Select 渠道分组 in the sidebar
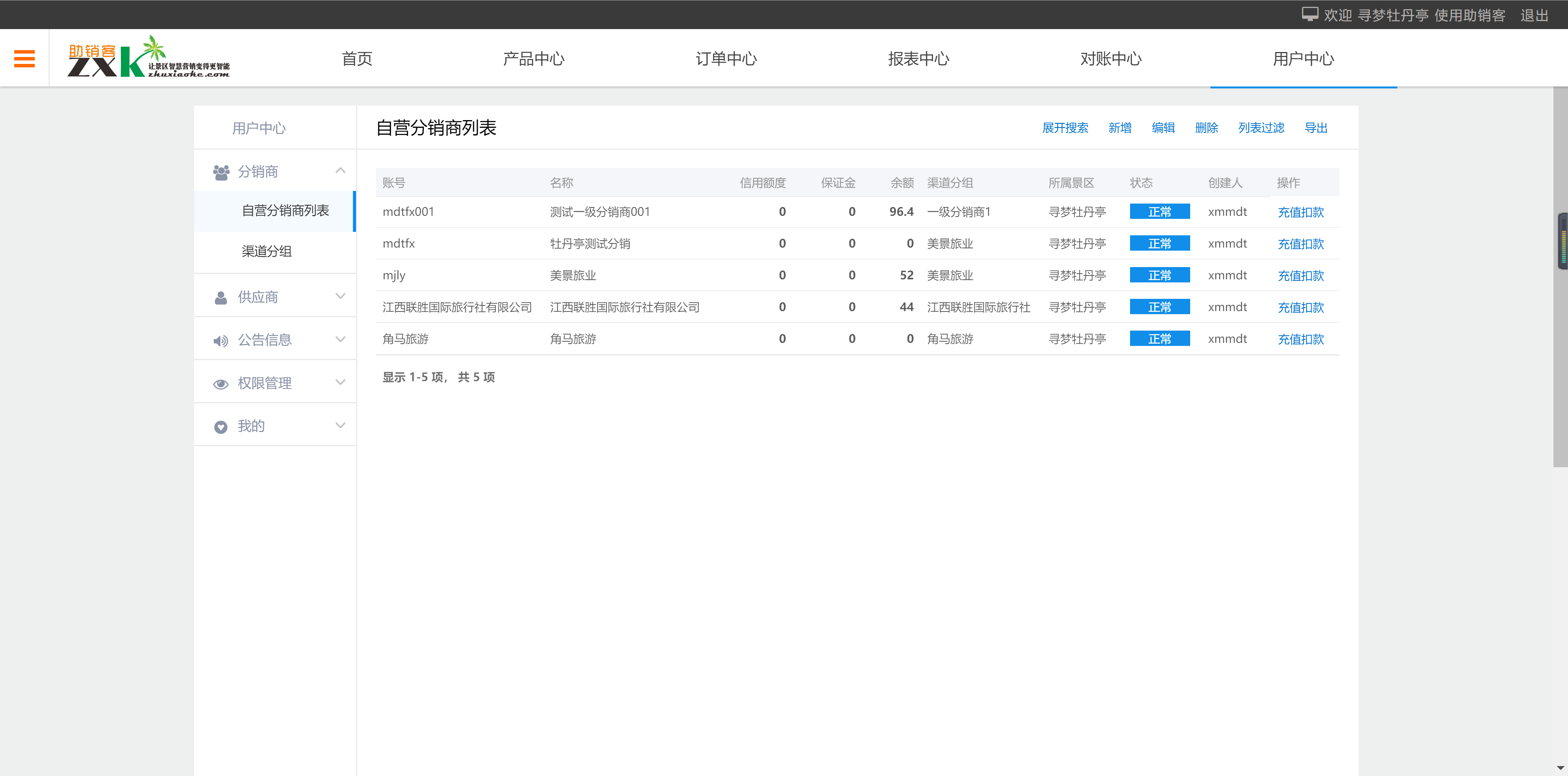Viewport: 1568px width, 776px height. (266, 251)
